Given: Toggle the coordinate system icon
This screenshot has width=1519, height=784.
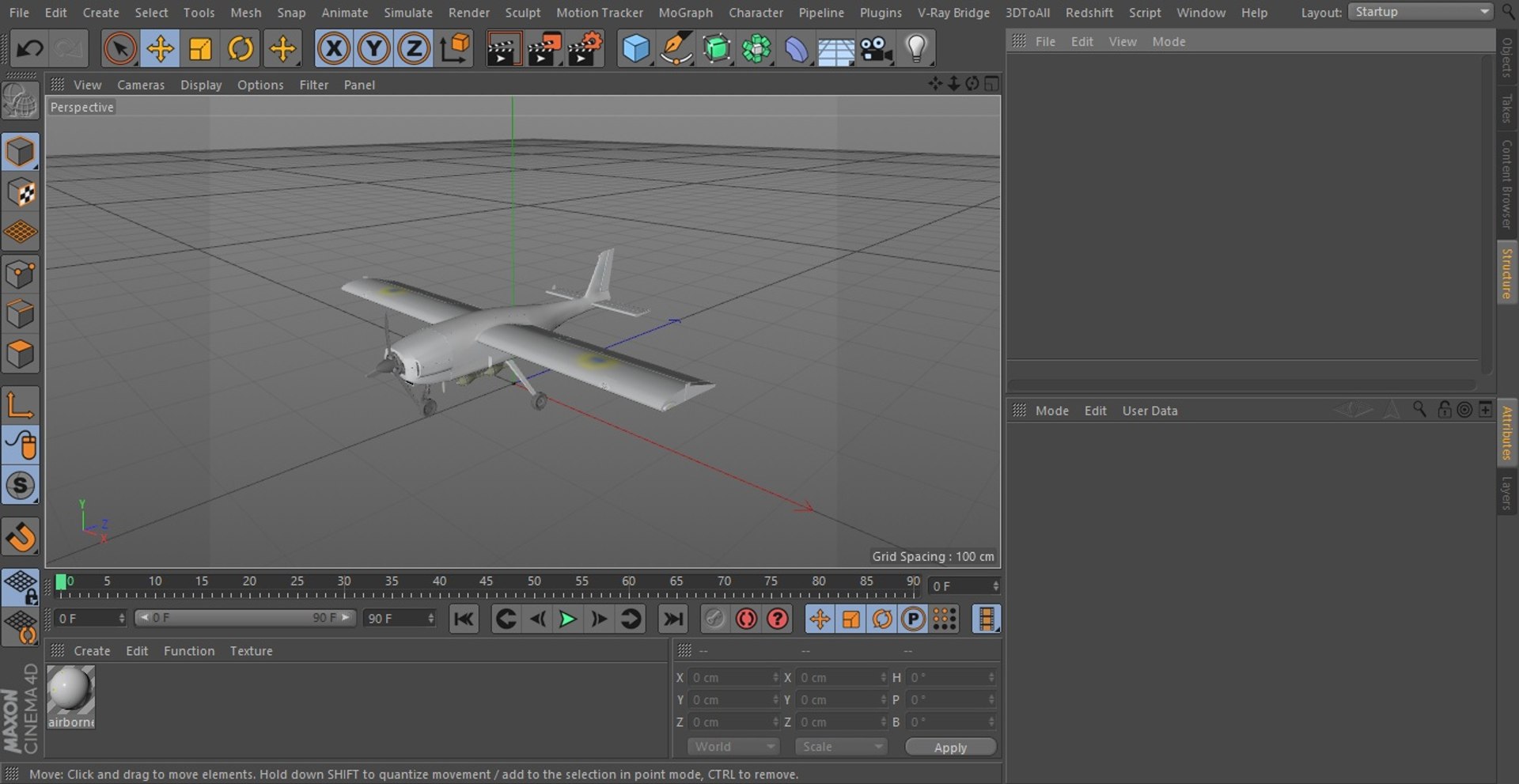Looking at the screenshot, I should 455,49.
